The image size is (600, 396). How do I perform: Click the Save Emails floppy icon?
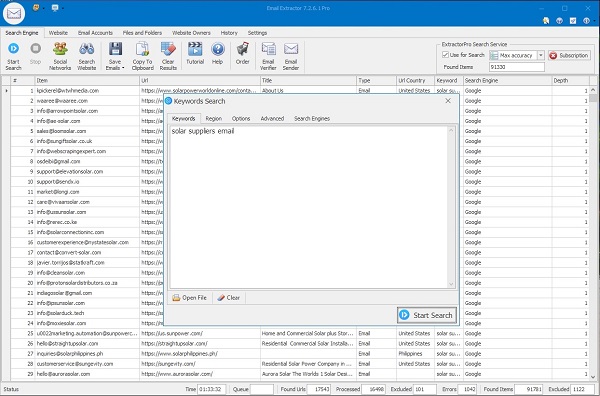(115, 49)
